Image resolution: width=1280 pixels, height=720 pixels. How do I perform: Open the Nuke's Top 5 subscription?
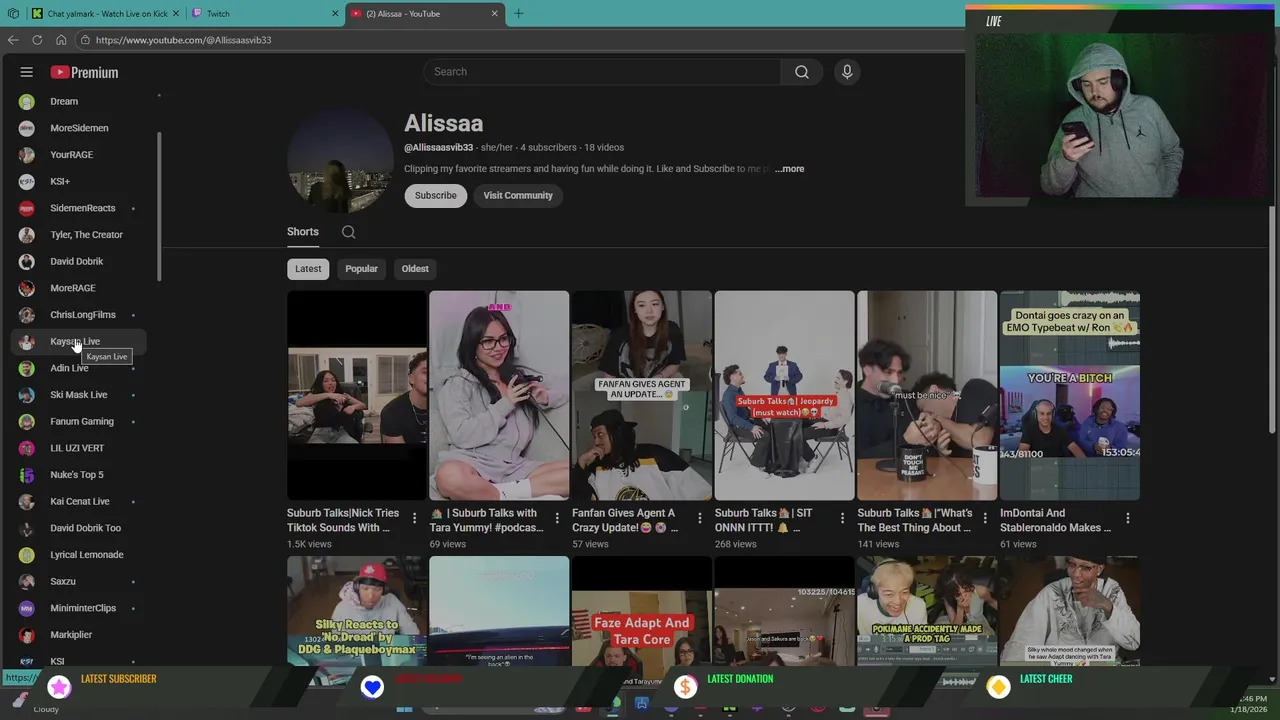tap(78, 475)
